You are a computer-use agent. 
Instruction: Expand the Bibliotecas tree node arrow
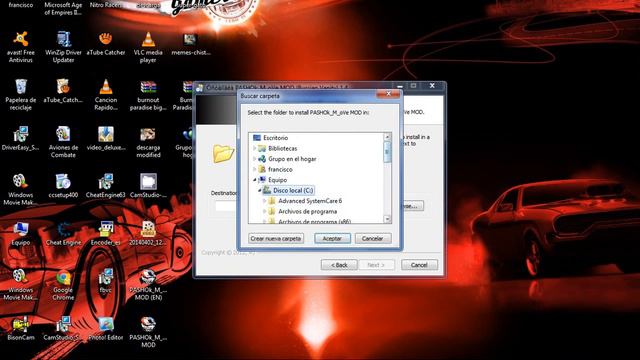(255, 149)
